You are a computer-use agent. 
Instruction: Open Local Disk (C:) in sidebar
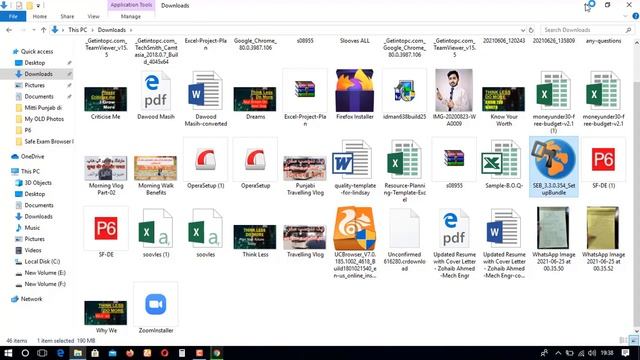coord(42,262)
